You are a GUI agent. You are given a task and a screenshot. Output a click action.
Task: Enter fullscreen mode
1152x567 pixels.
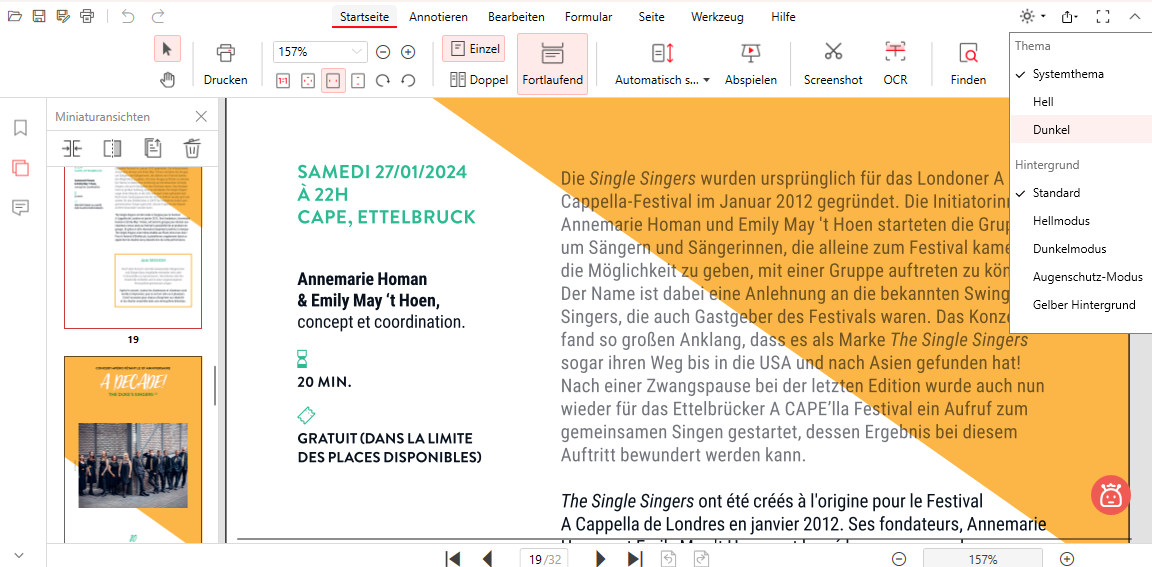(x=1102, y=16)
